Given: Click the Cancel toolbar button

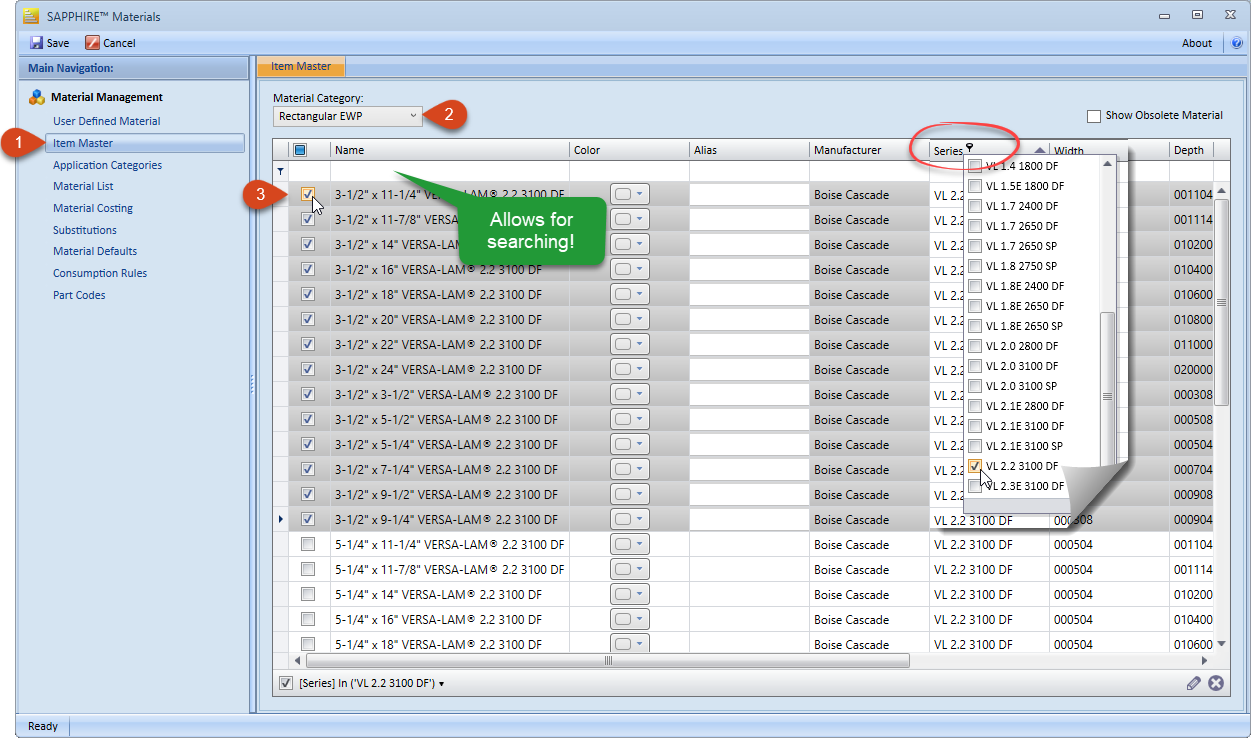Looking at the screenshot, I should (110, 43).
